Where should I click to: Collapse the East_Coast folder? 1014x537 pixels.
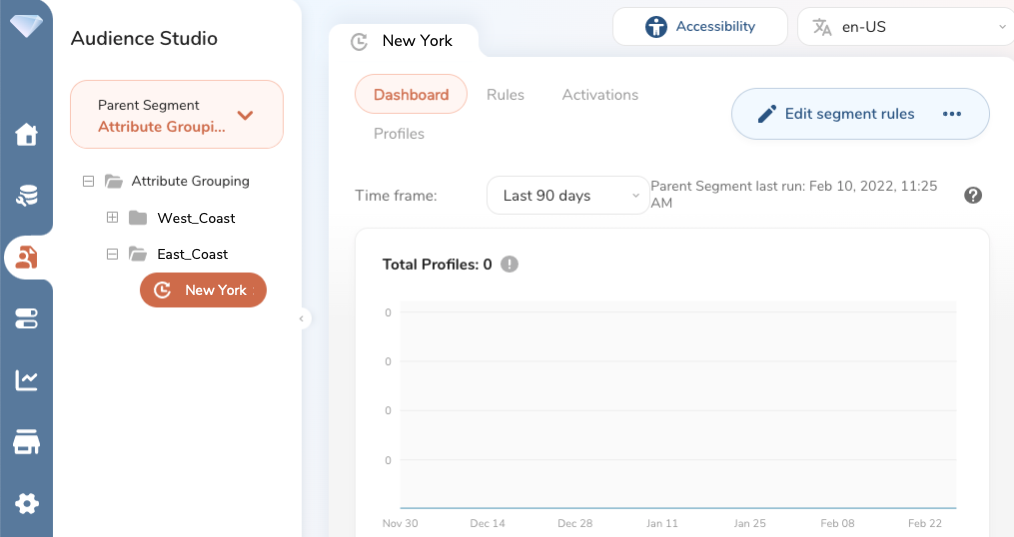(112, 254)
